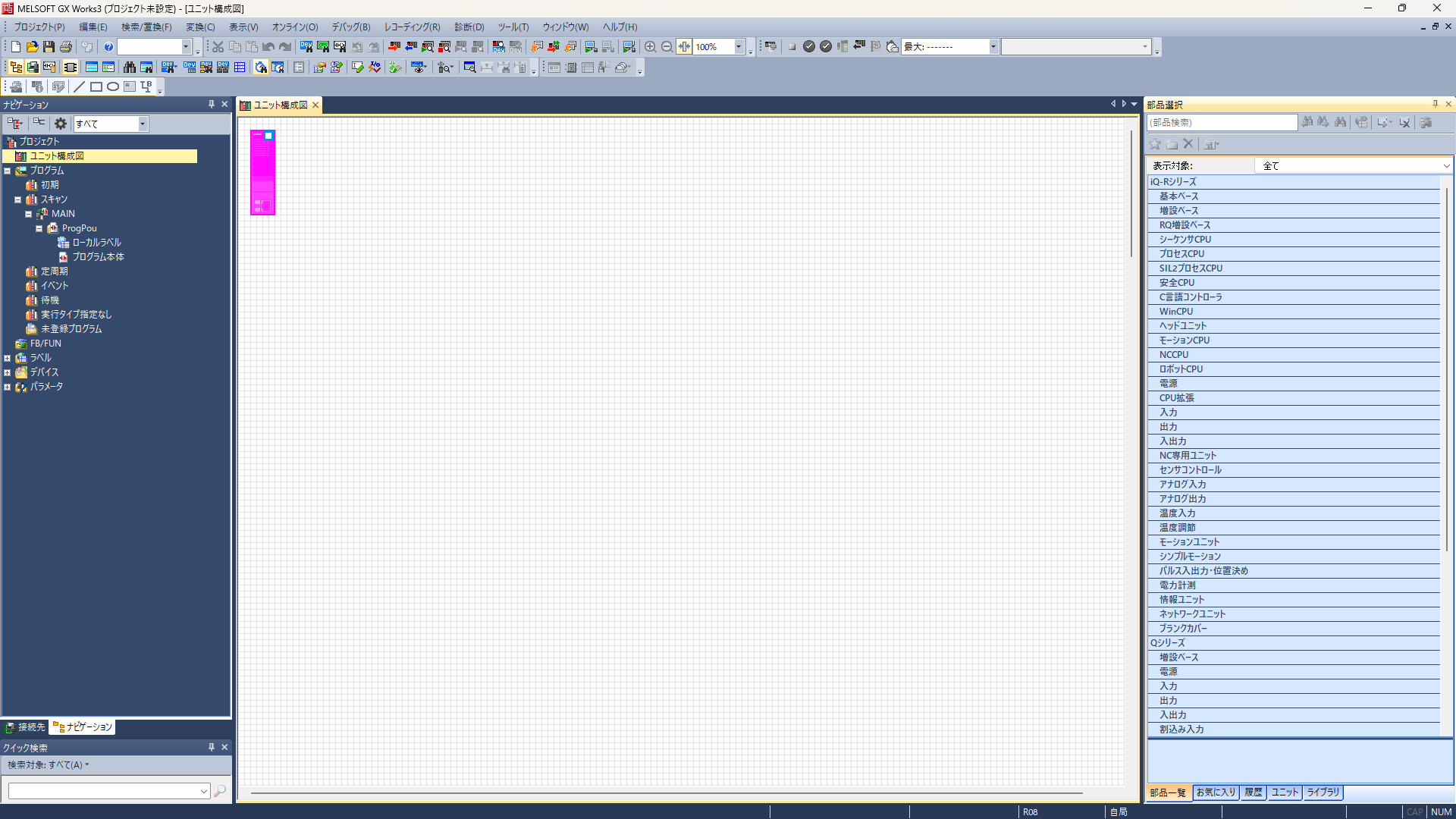The image size is (1456, 819).
Task: Pin the ナビゲーション panel
Action: [x=212, y=105]
